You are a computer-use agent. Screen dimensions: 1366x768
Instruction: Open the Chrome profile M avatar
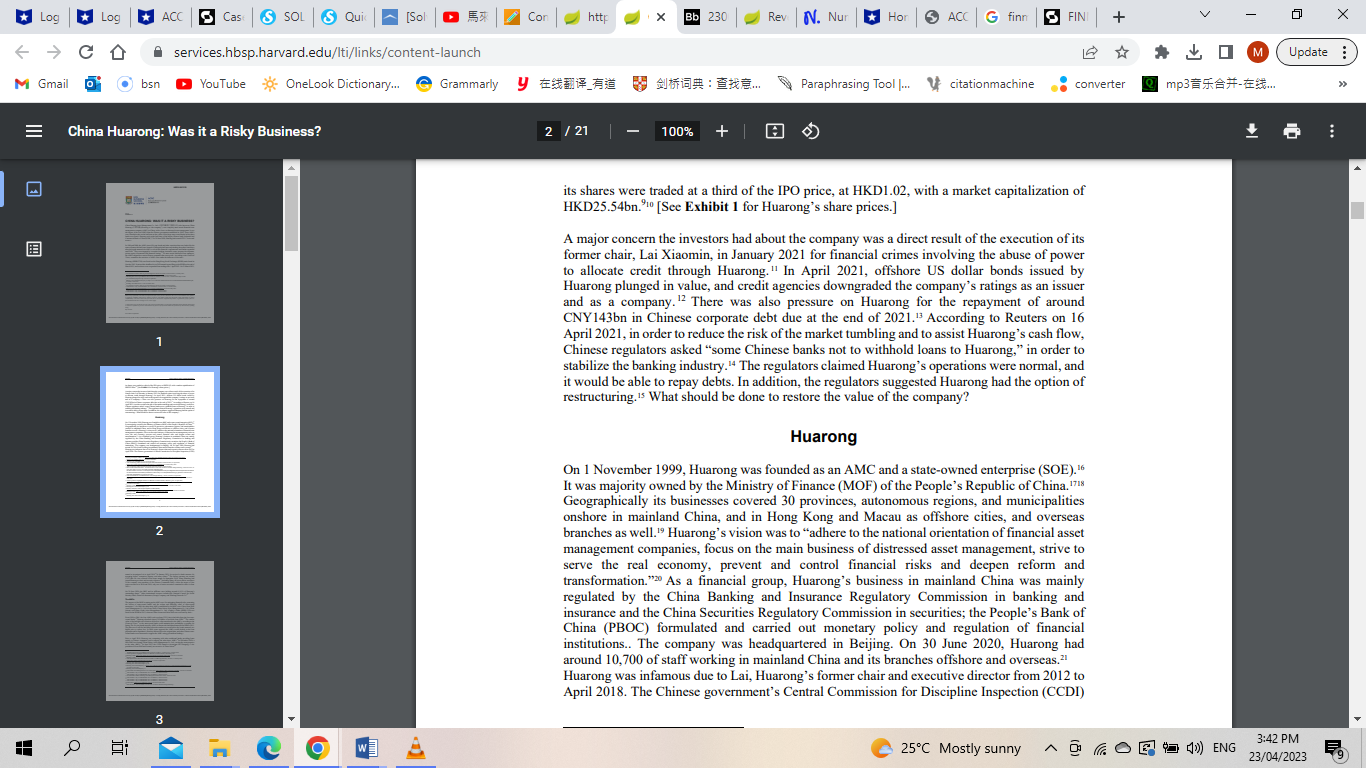(x=1258, y=52)
